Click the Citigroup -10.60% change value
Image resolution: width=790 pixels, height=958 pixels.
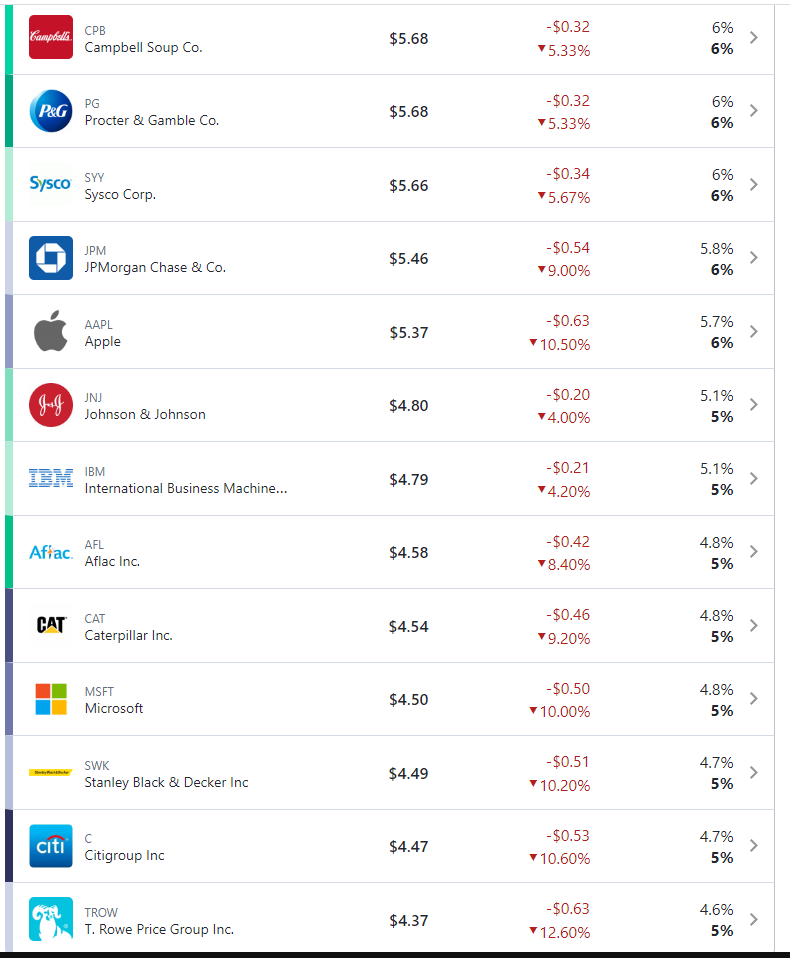click(563, 858)
